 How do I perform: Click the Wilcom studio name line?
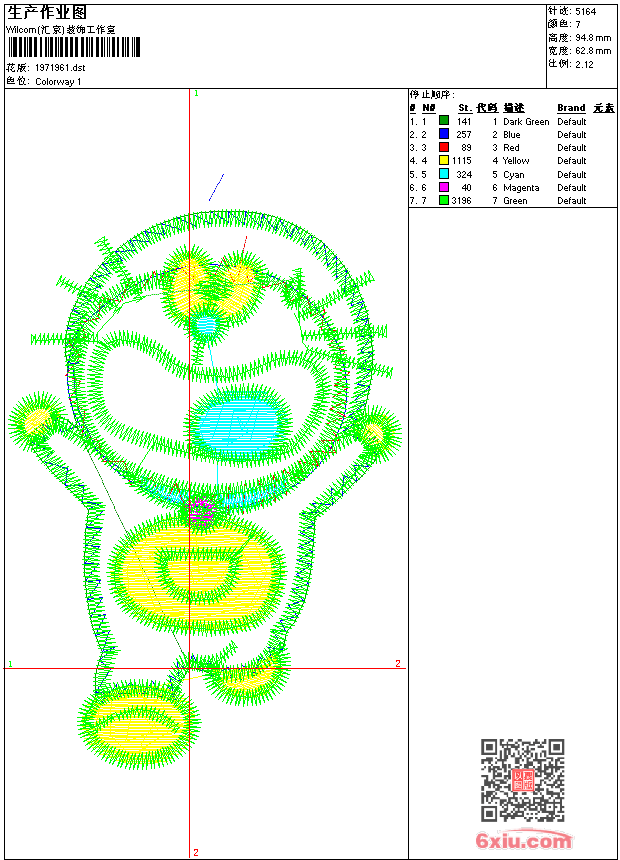[x=60, y=30]
